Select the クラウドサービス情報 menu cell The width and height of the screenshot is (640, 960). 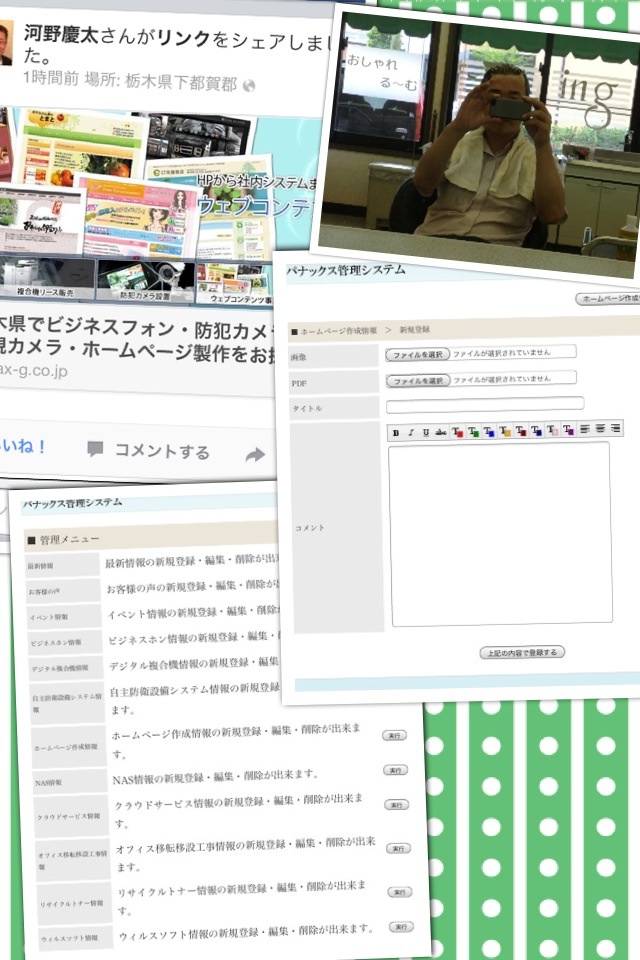[72, 817]
